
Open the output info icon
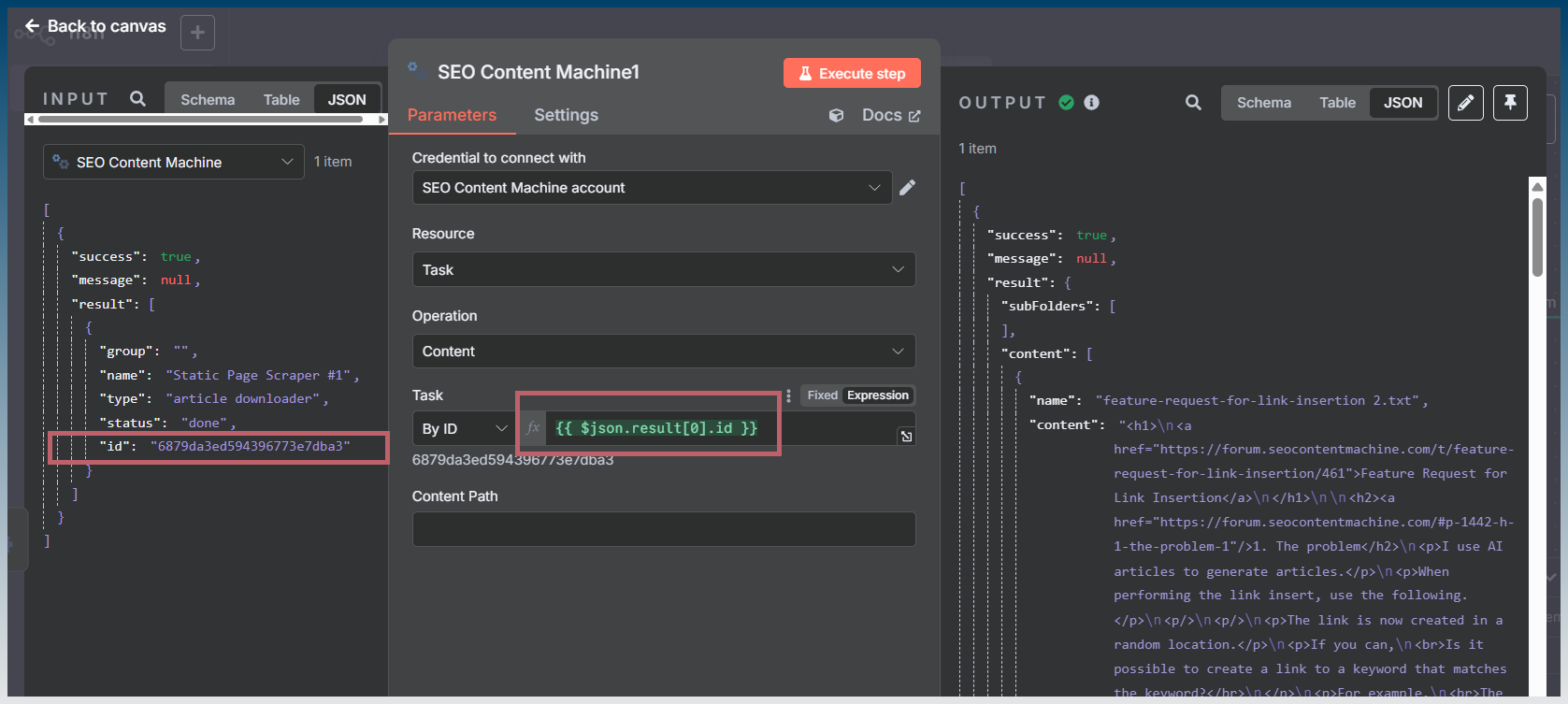1091,102
